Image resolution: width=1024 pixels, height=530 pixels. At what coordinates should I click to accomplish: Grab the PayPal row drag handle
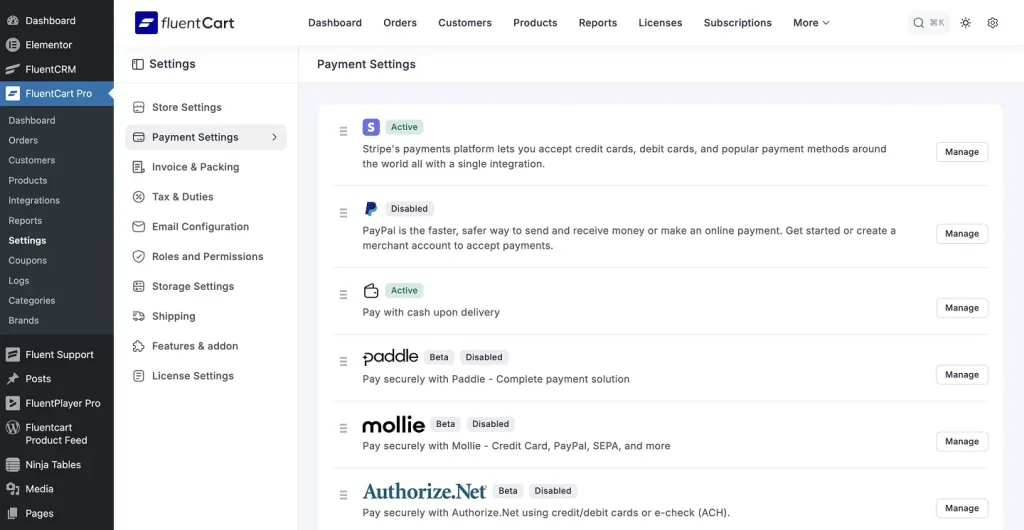343,213
